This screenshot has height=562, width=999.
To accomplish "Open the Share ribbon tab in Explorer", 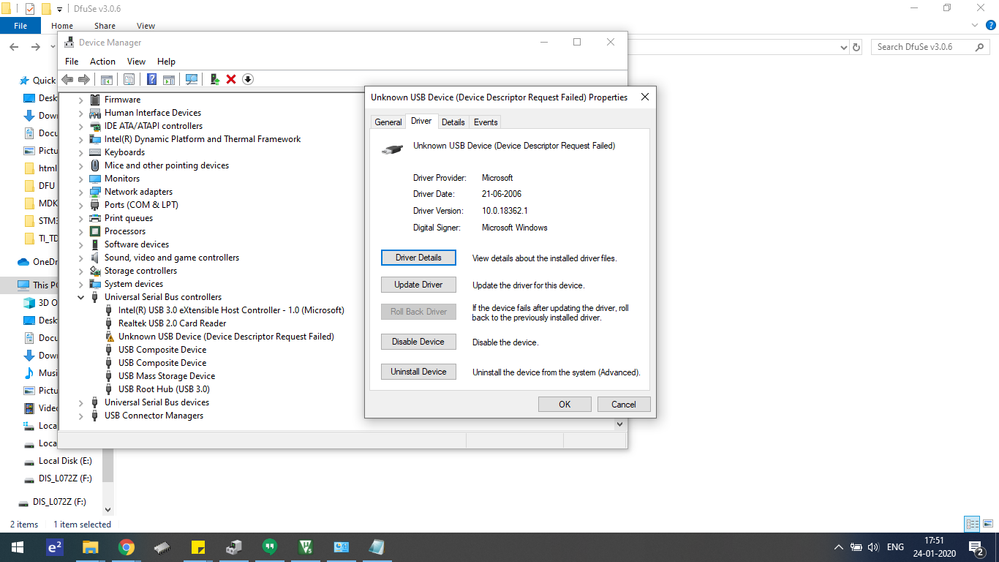I will click(x=104, y=26).
